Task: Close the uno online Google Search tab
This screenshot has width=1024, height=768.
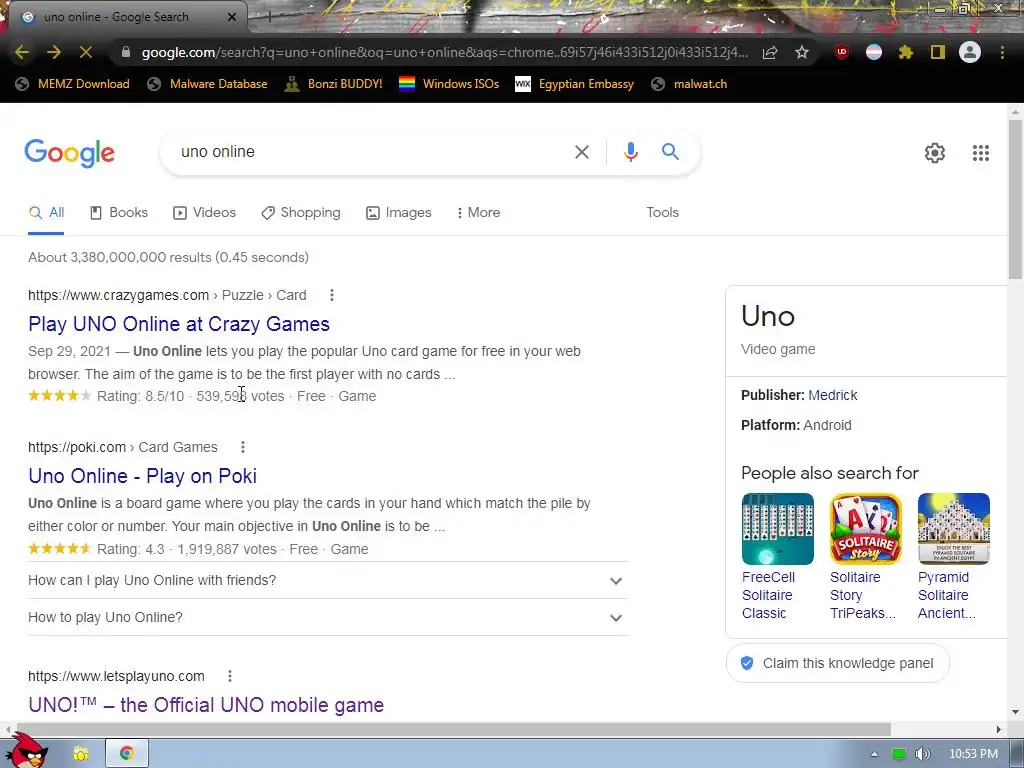Action: pos(232,17)
